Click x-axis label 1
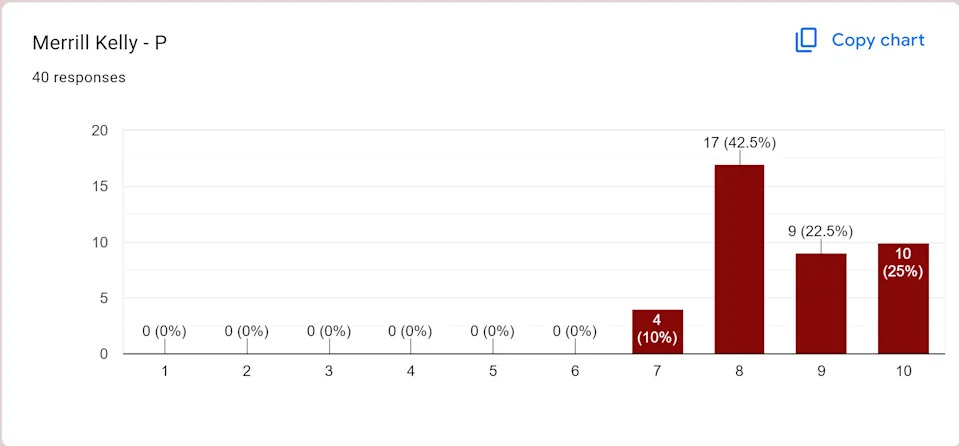This screenshot has width=959, height=446. click(x=165, y=371)
